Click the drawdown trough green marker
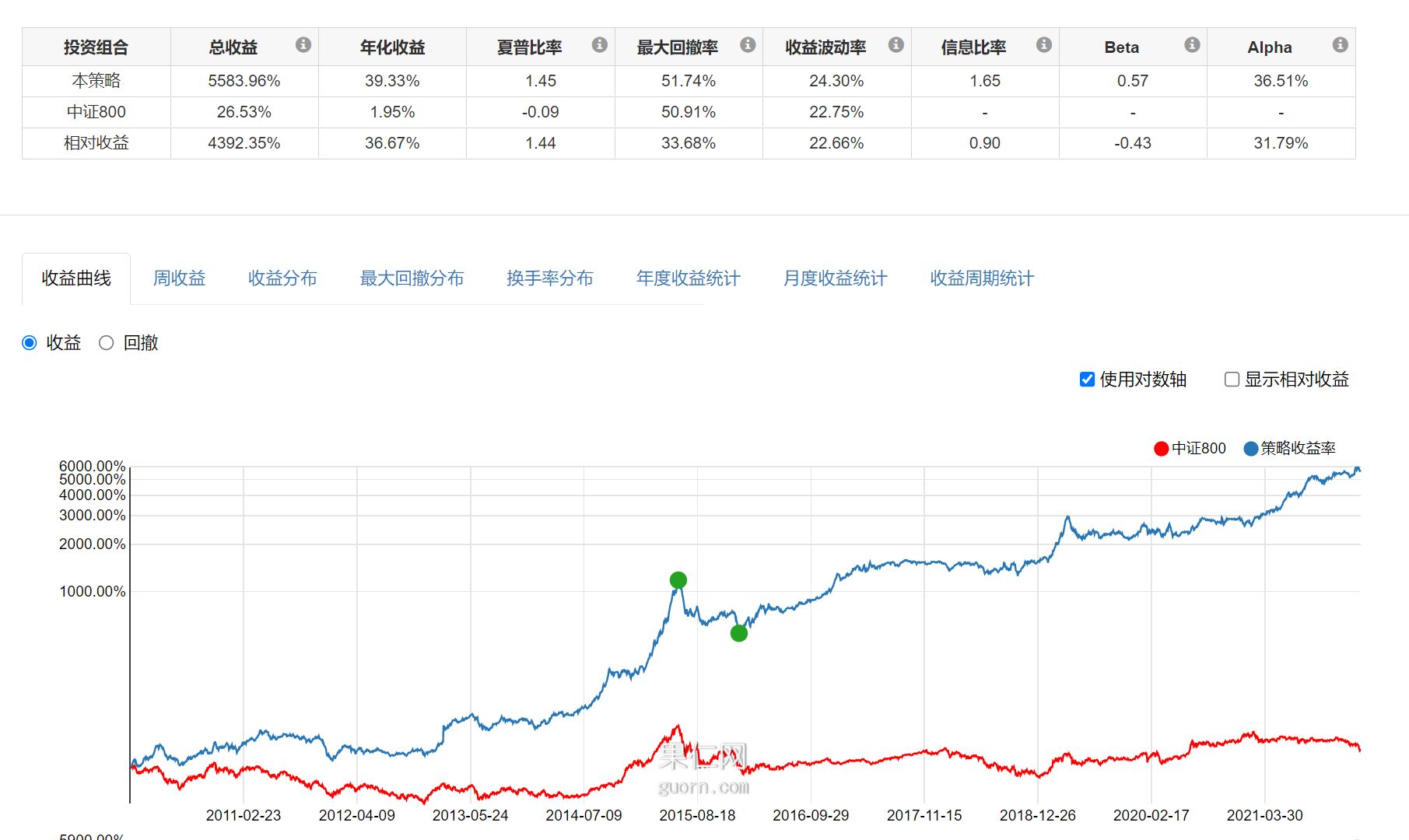Image resolution: width=1409 pixels, height=840 pixels. tap(739, 634)
